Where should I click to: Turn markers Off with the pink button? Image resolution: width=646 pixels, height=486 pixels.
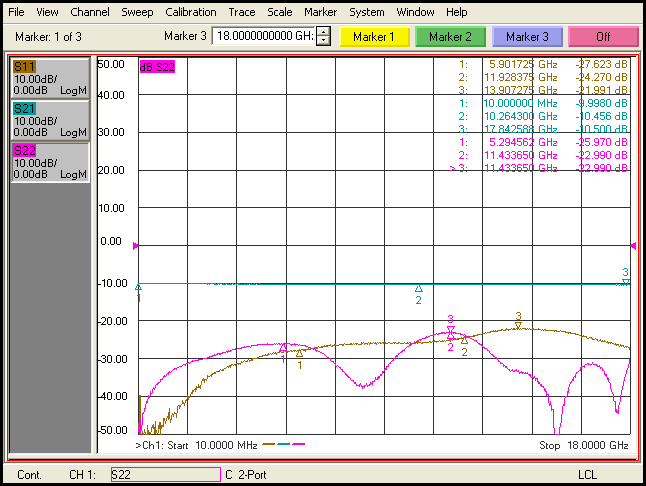pos(603,37)
